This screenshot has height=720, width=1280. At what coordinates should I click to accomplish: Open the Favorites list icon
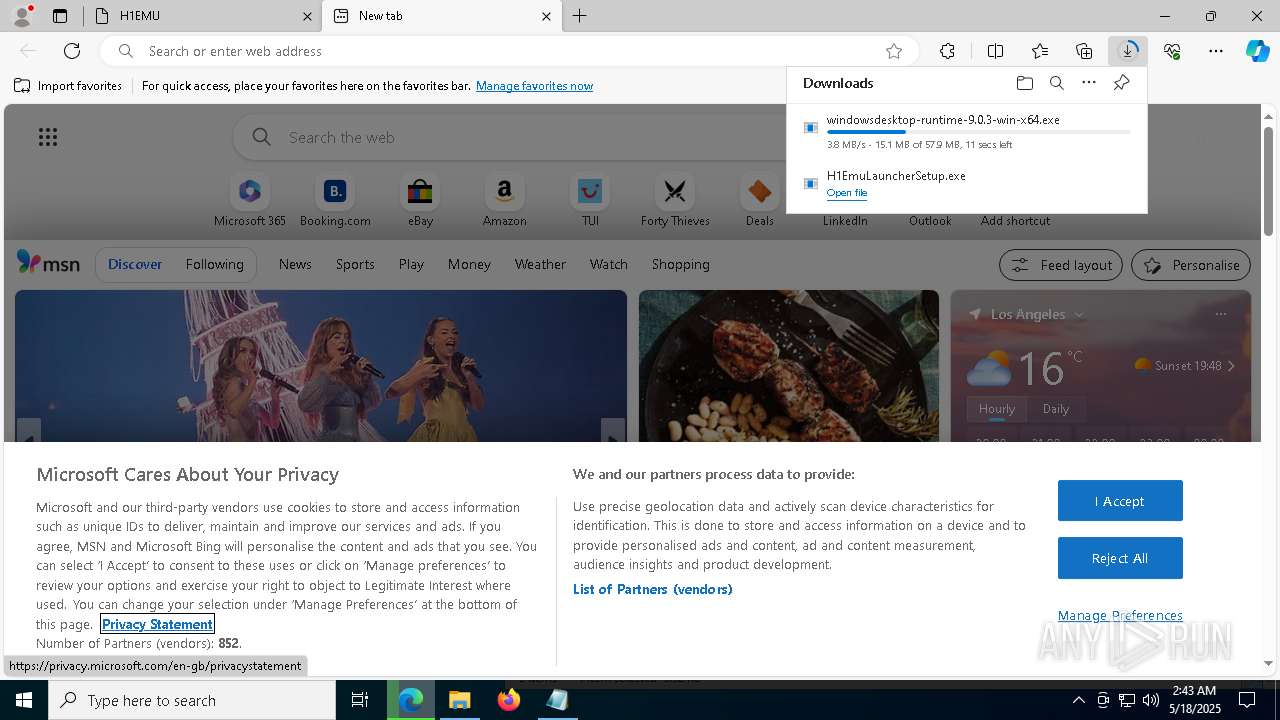coord(1040,51)
